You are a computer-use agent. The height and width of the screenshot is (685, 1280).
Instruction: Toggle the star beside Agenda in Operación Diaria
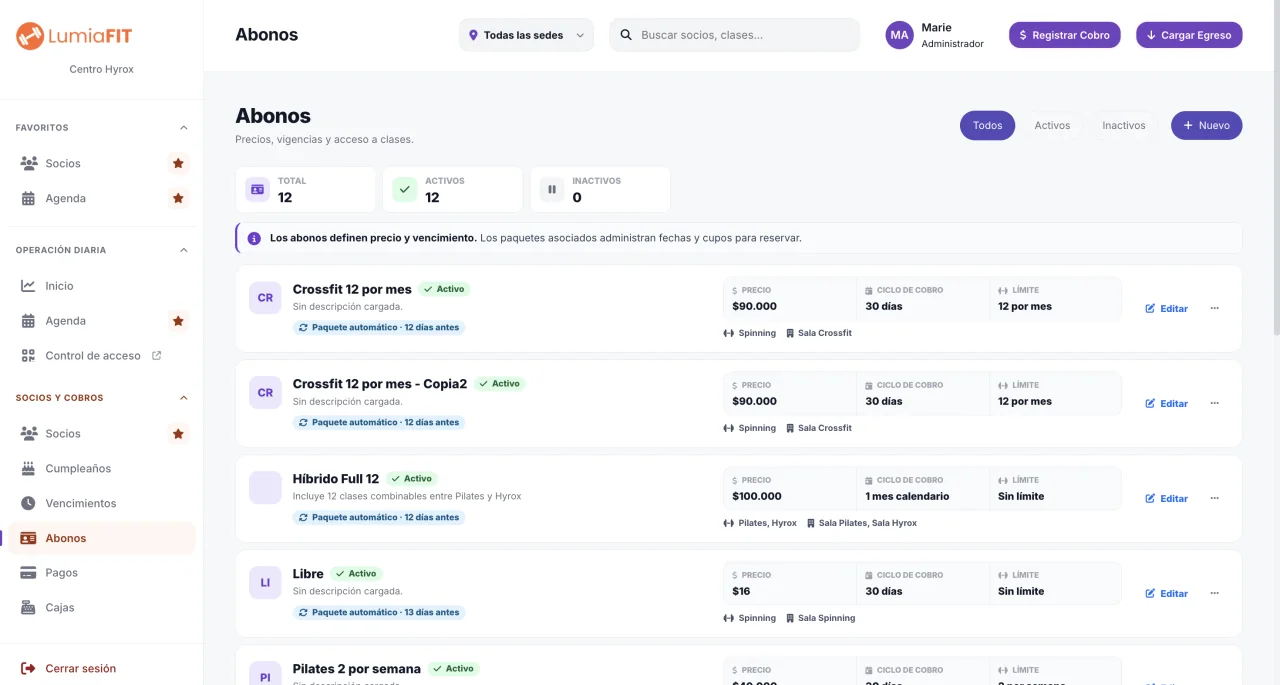[178, 321]
